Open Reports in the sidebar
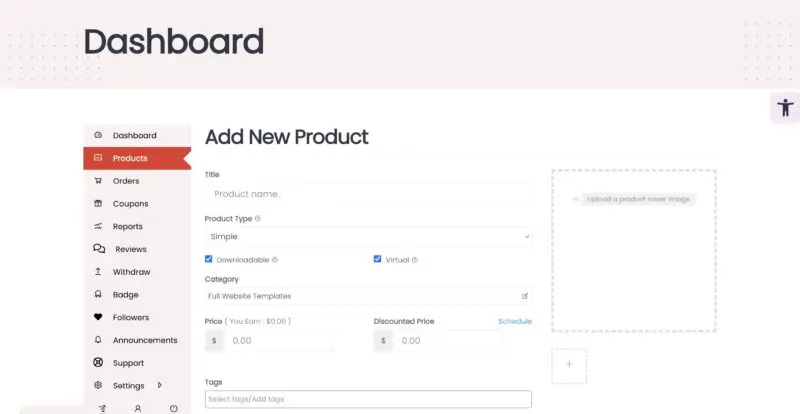The height and width of the screenshot is (414, 800). pos(127,227)
